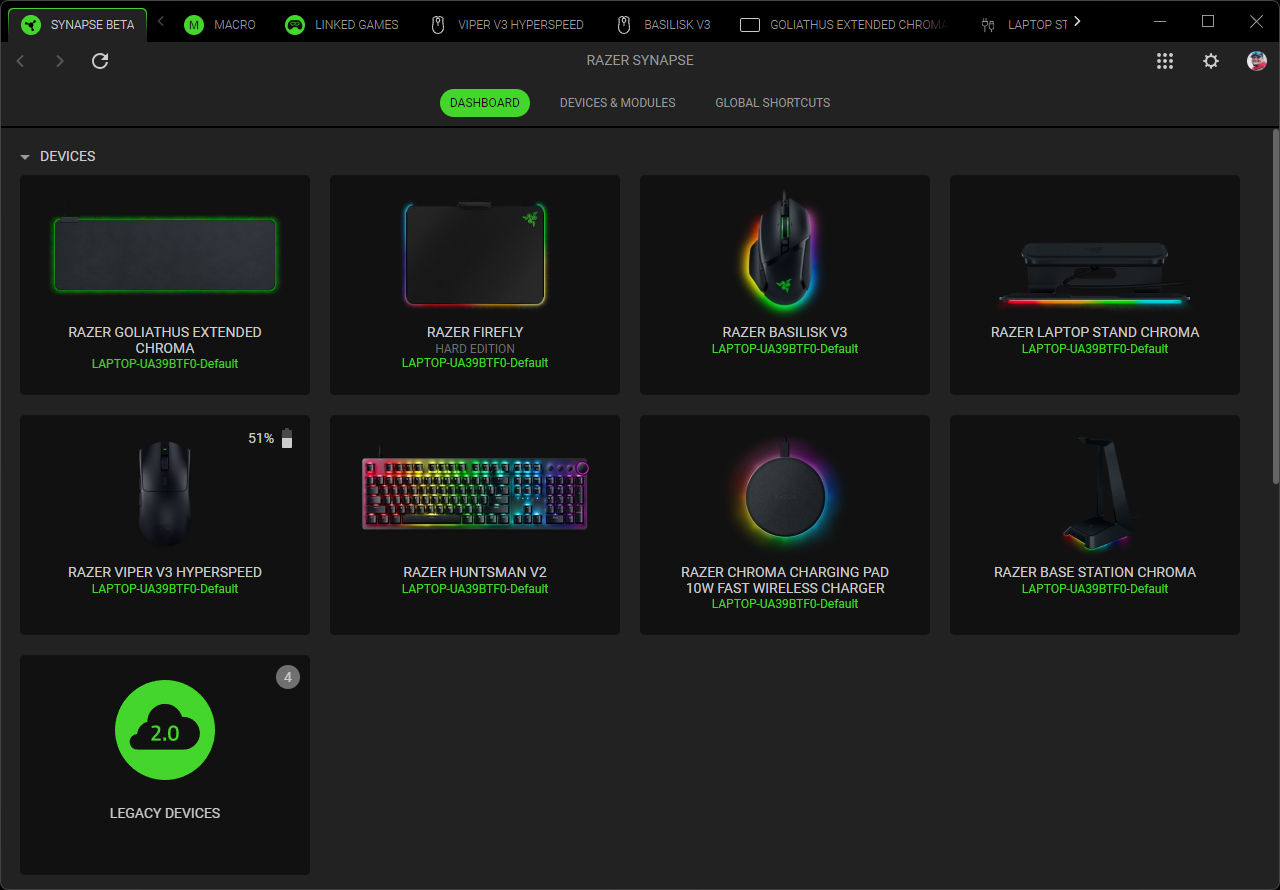Click the profile label under Laptop Stand Chroma
Image resolution: width=1280 pixels, height=890 pixels.
(1095, 349)
